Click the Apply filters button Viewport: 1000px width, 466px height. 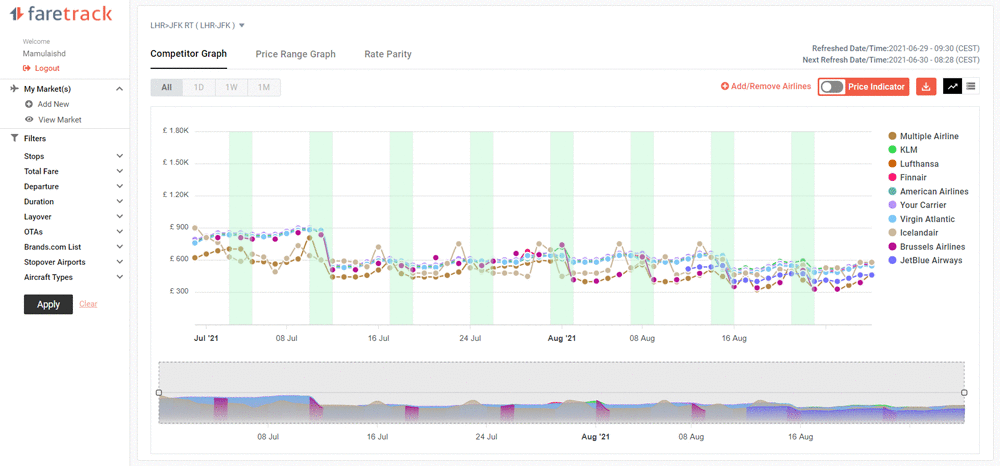coord(48,304)
